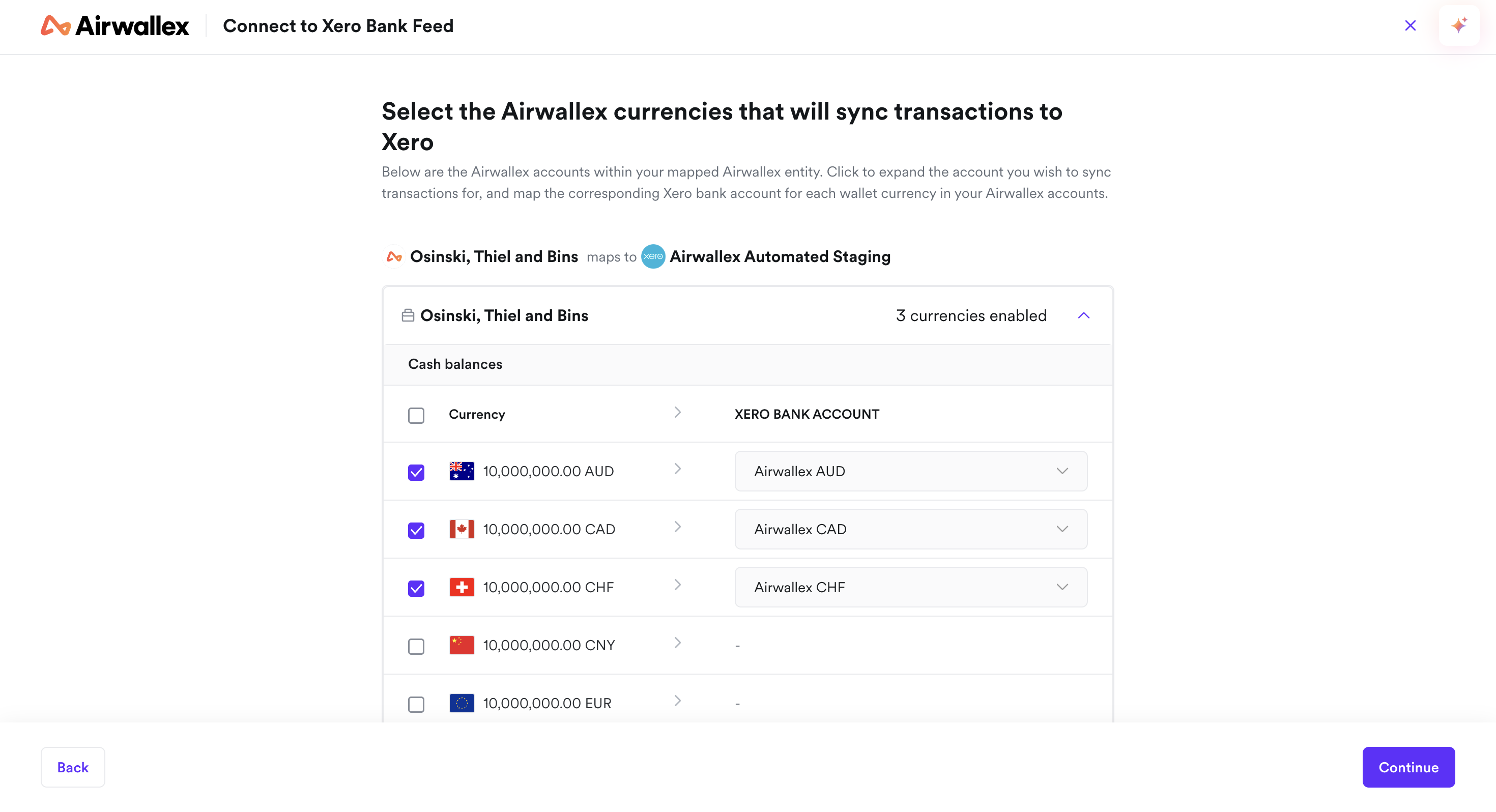Enable the CNY currency checkbox
This screenshot has width=1496, height=812.
(416, 647)
